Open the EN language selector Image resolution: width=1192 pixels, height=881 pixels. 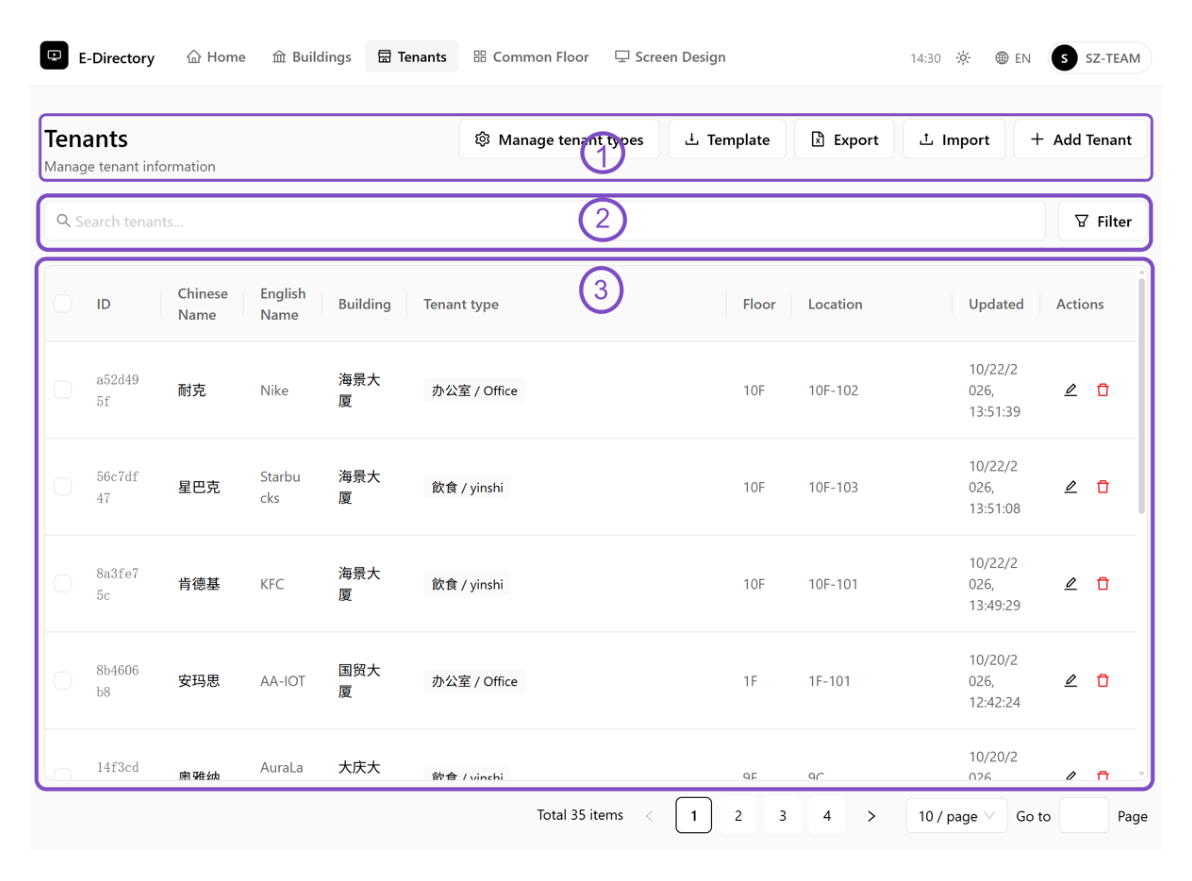(1013, 58)
